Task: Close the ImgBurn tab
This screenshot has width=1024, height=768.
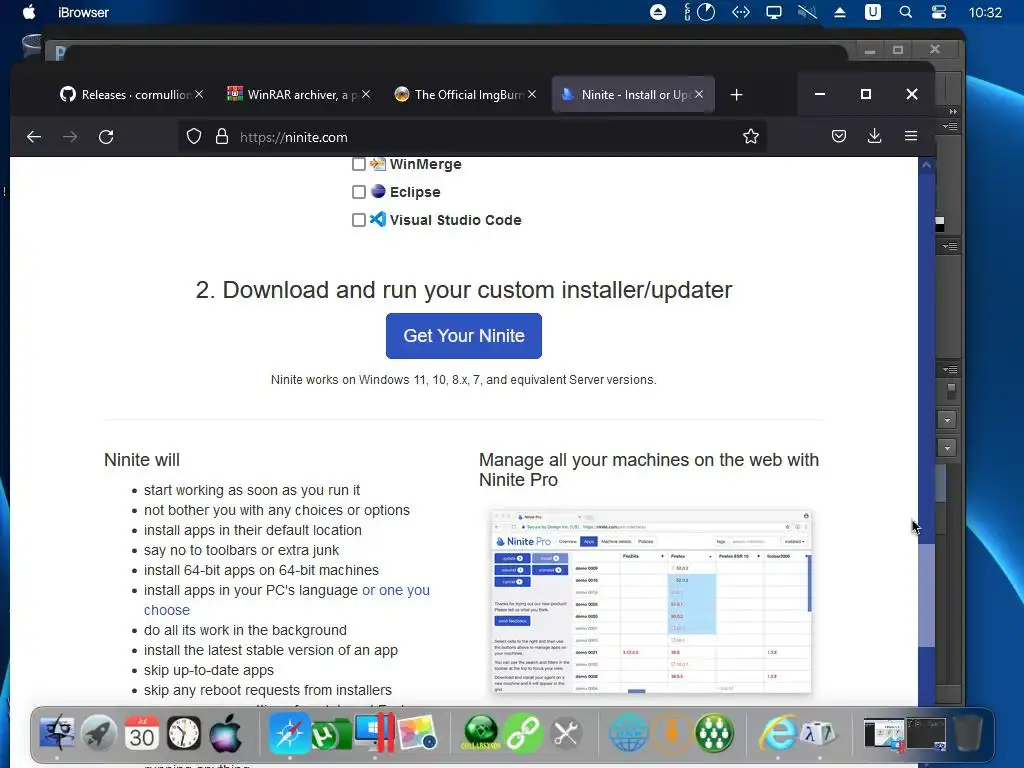Action: click(x=532, y=95)
